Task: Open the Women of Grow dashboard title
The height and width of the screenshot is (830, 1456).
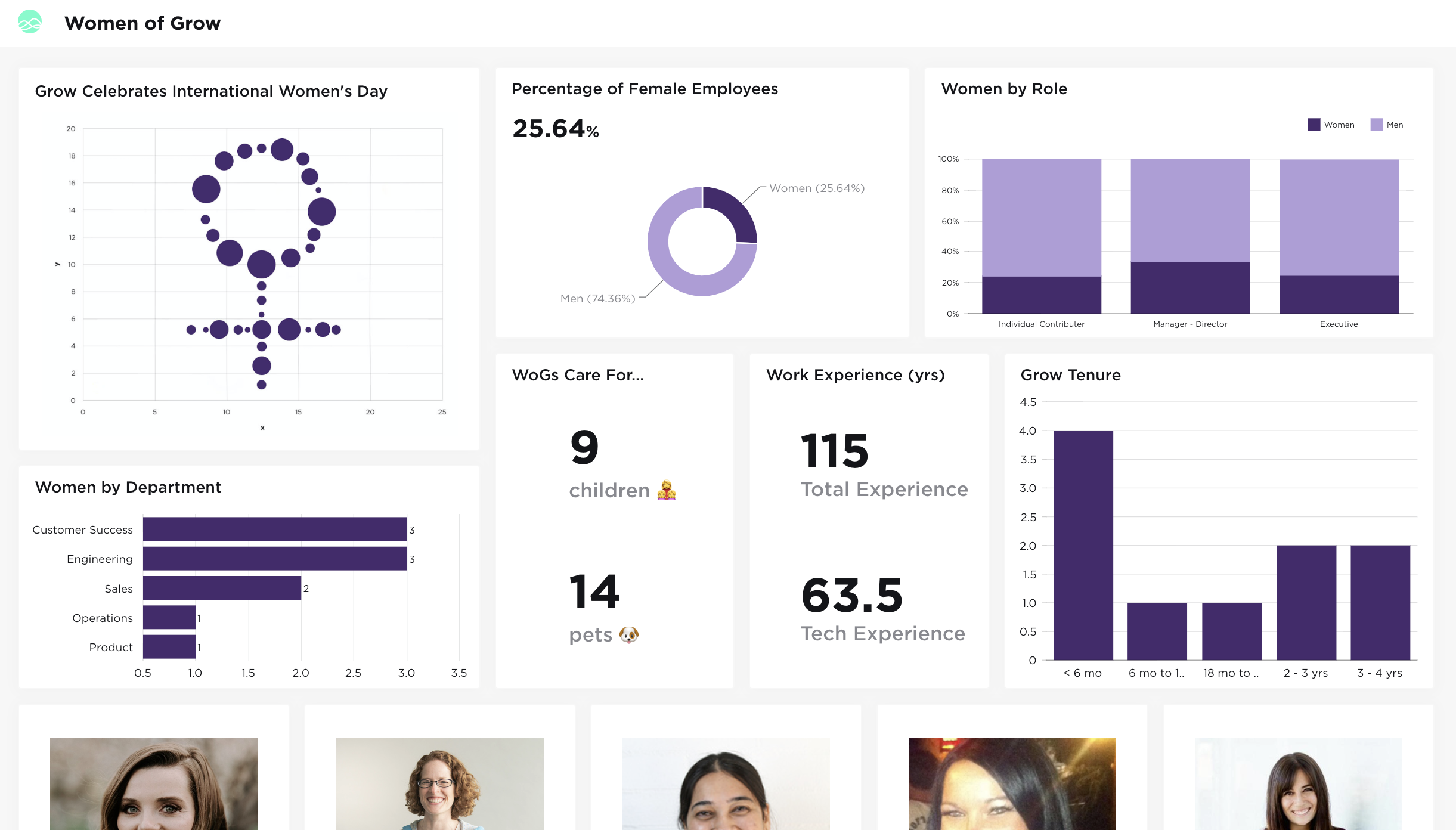Action: pos(142,23)
